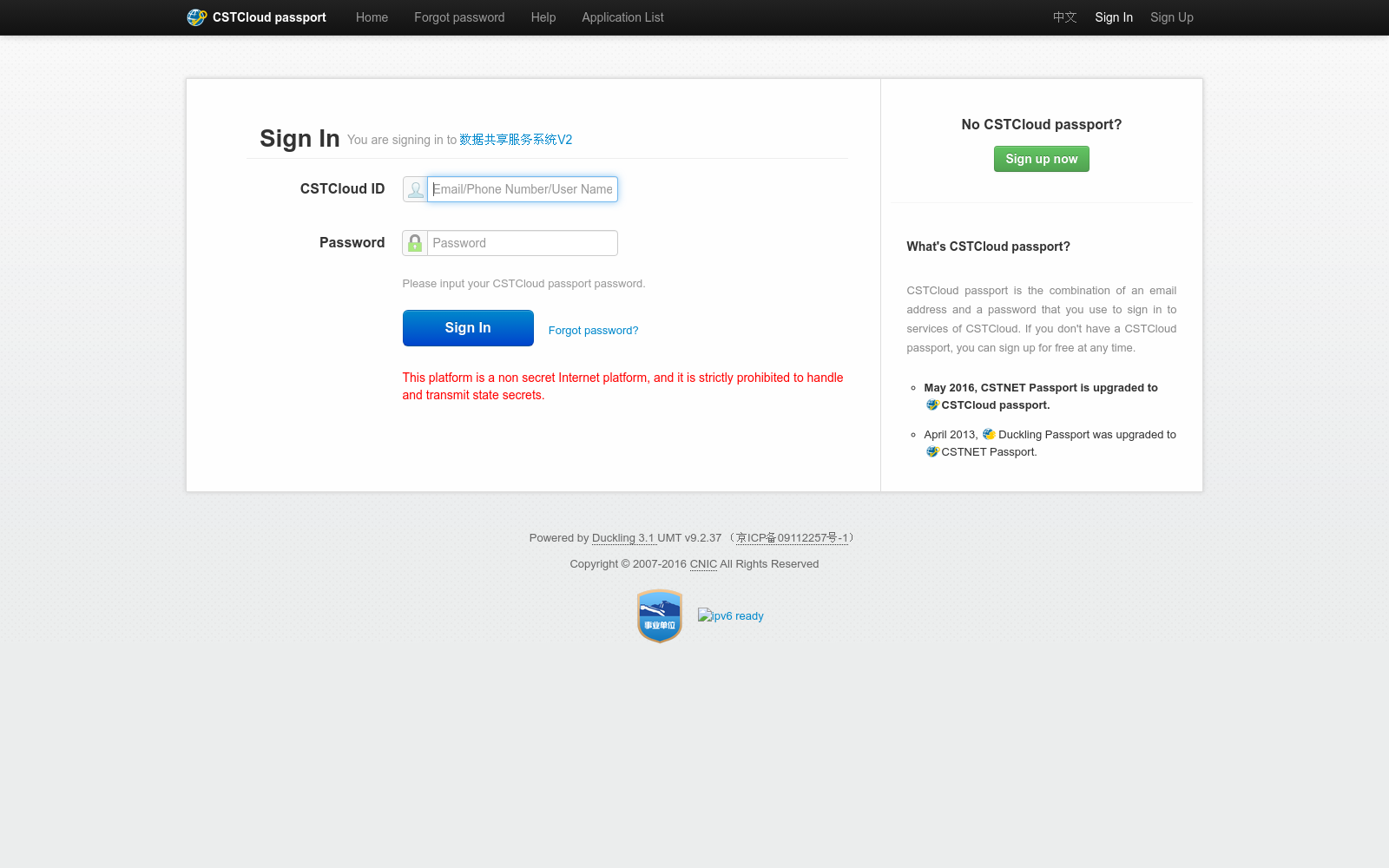Switch language to 中文

coord(1065,17)
